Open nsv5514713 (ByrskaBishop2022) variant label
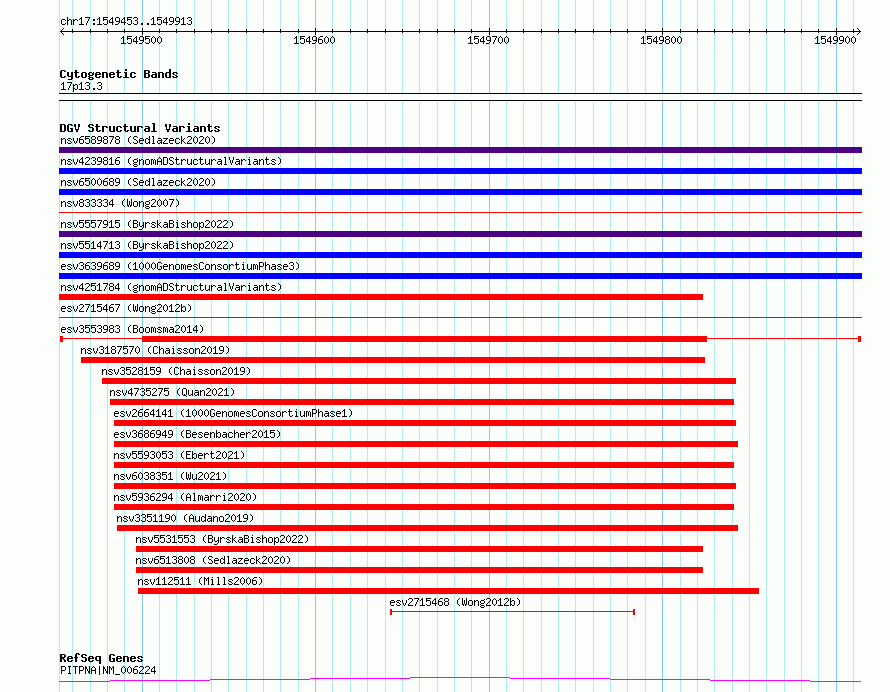The width and height of the screenshot is (890, 692). click(x=147, y=245)
